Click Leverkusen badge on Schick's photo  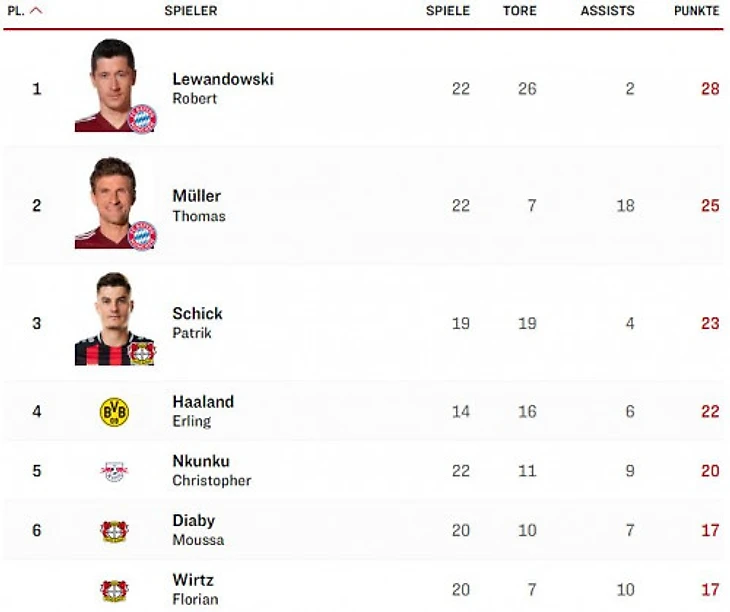142,351
